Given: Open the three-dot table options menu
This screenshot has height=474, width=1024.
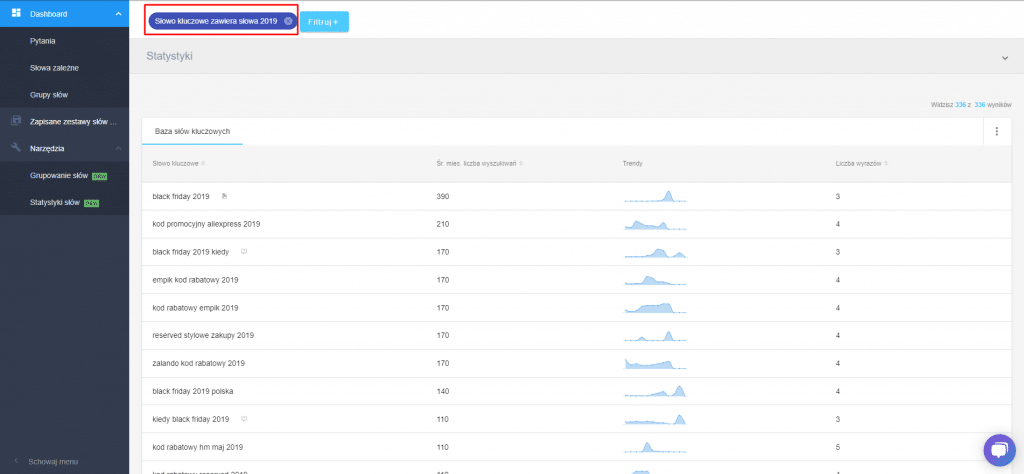Looking at the screenshot, I should click(x=996, y=131).
